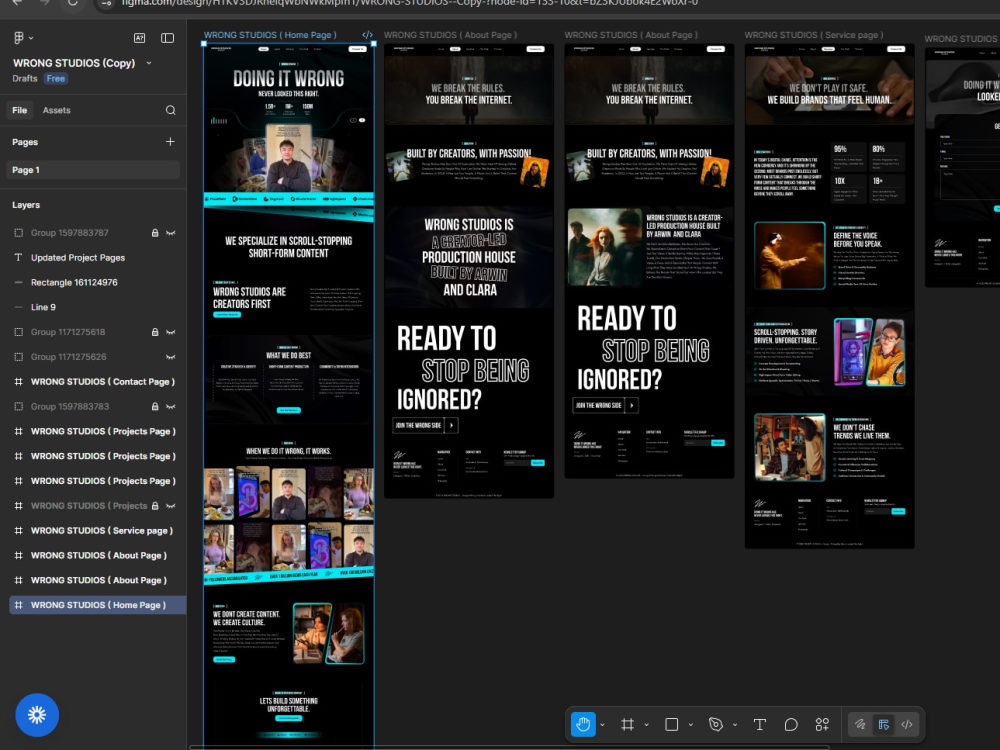Select Page 1 in Pages list

click(94, 170)
